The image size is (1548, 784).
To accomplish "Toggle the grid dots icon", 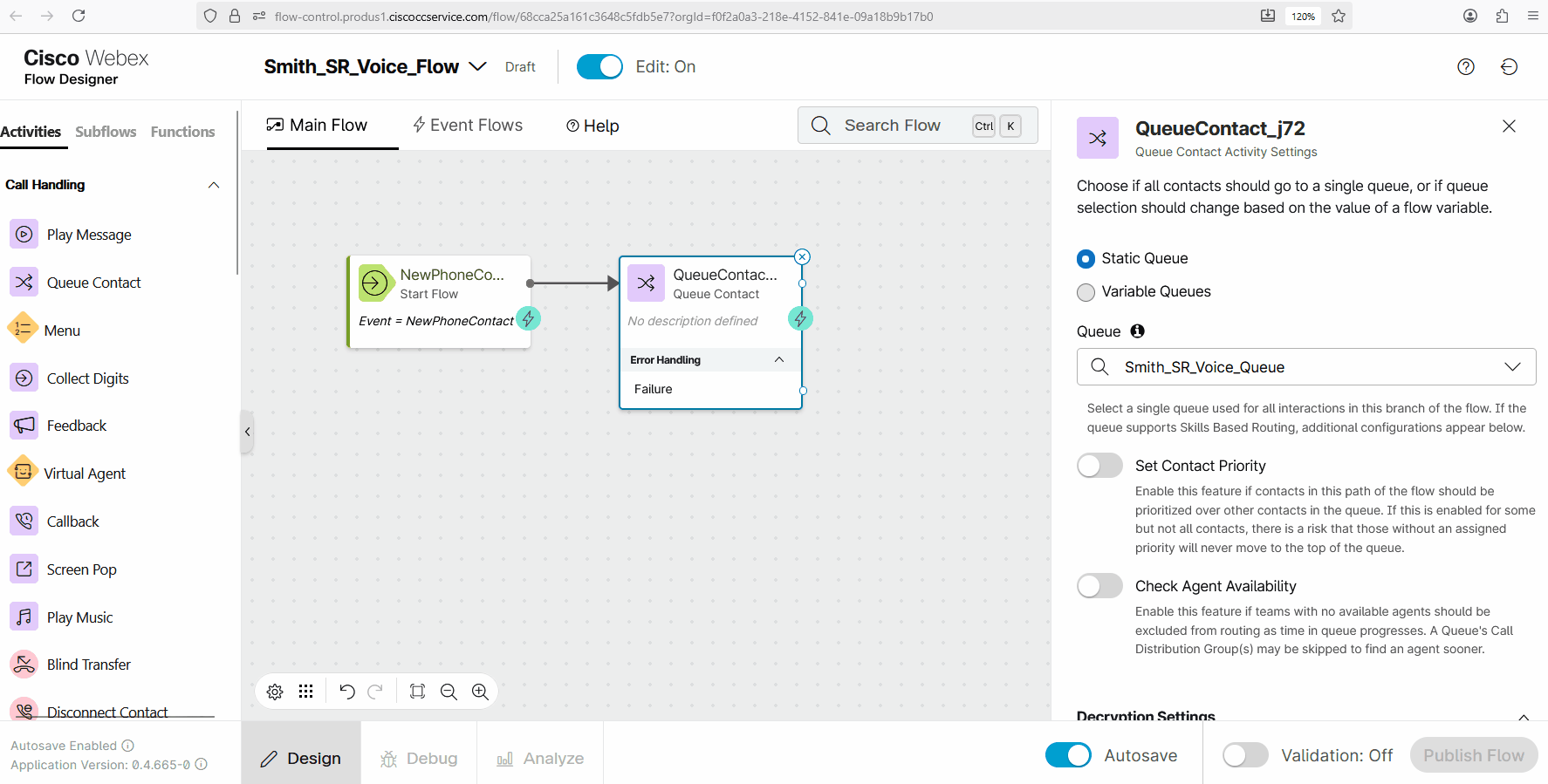I will tap(305, 692).
